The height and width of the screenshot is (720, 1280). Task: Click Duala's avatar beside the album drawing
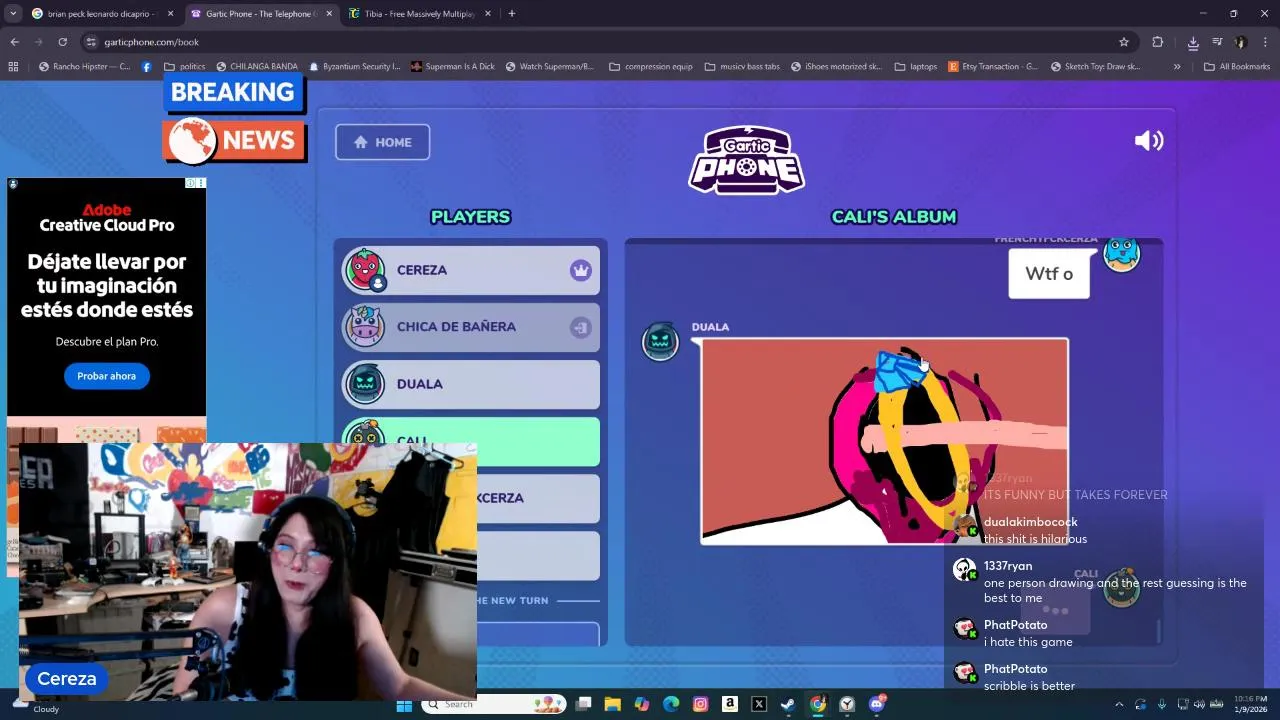pos(660,342)
